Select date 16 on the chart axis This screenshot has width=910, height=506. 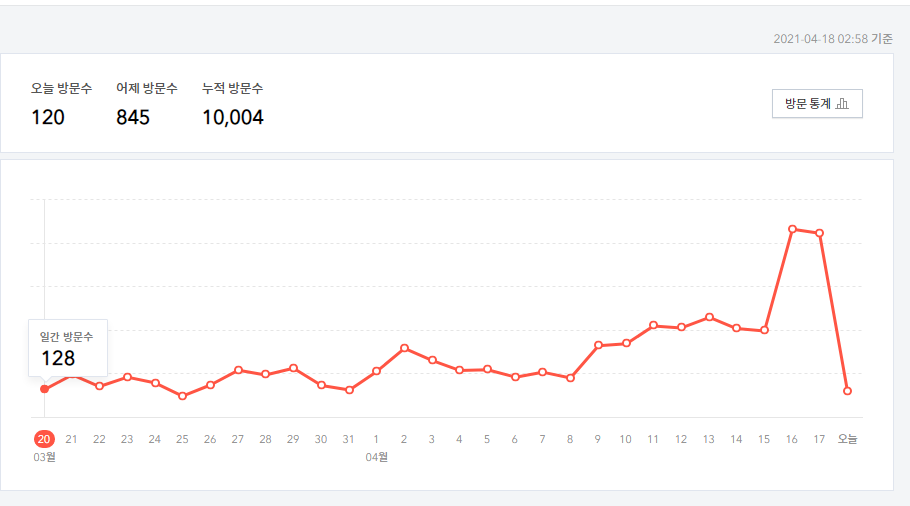(x=792, y=439)
